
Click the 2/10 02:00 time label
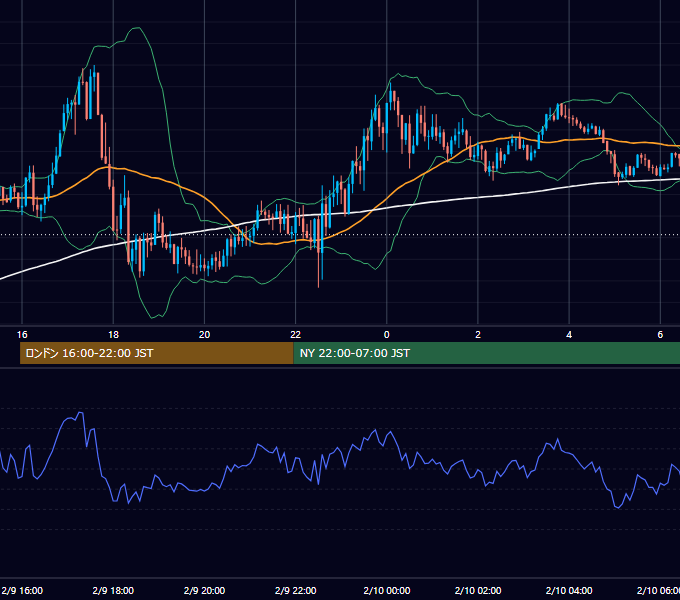click(x=478, y=590)
